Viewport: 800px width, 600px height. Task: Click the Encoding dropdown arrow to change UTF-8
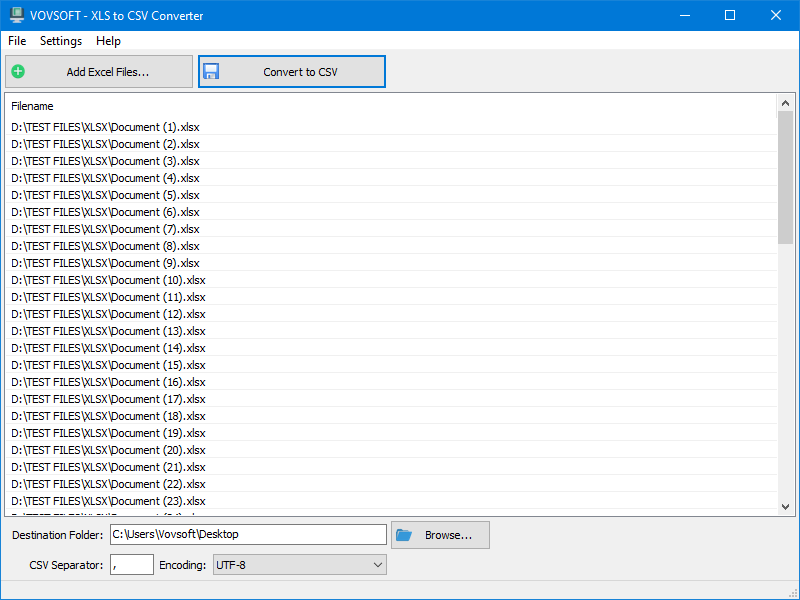click(378, 564)
